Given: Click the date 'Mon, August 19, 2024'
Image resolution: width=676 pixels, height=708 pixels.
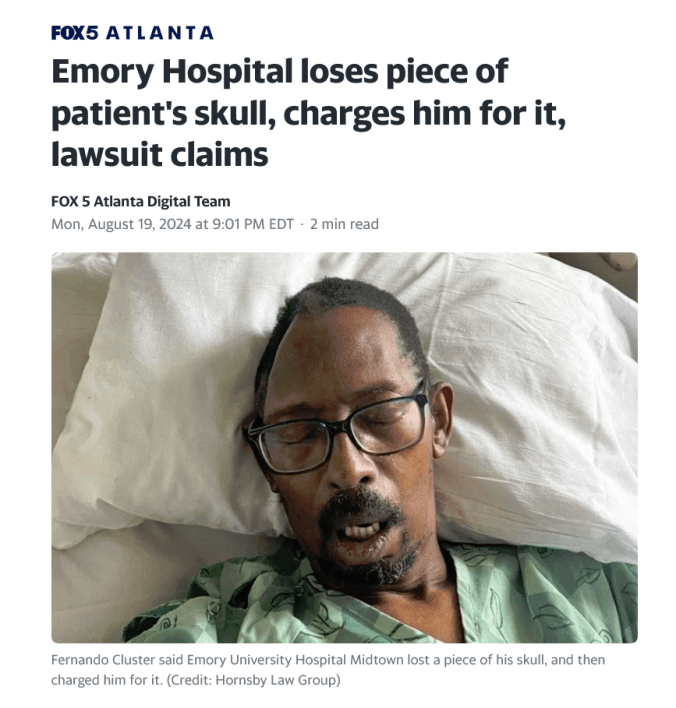Looking at the screenshot, I should [121, 224].
